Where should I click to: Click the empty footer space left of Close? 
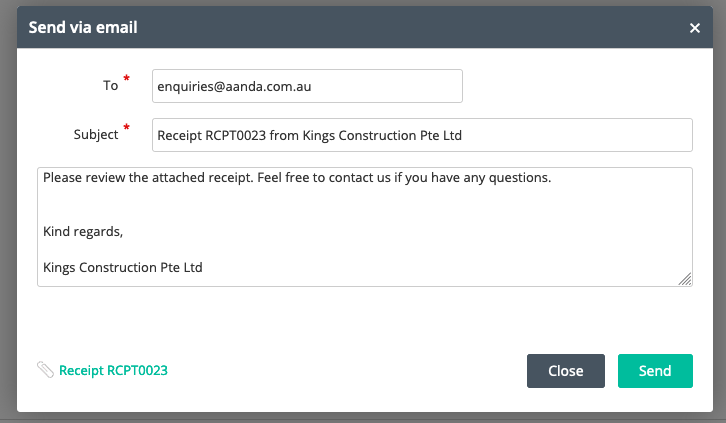pyautogui.click(x=347, y=371)
